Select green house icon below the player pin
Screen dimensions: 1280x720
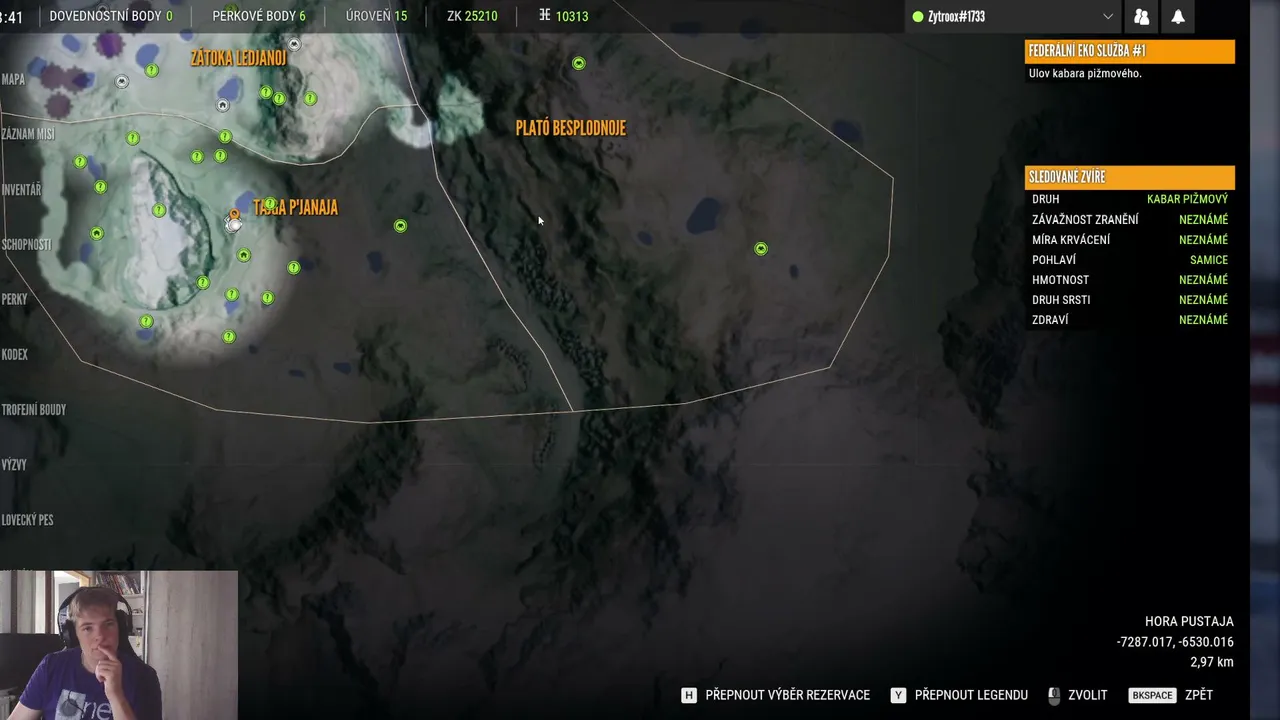tap(243, 255)
